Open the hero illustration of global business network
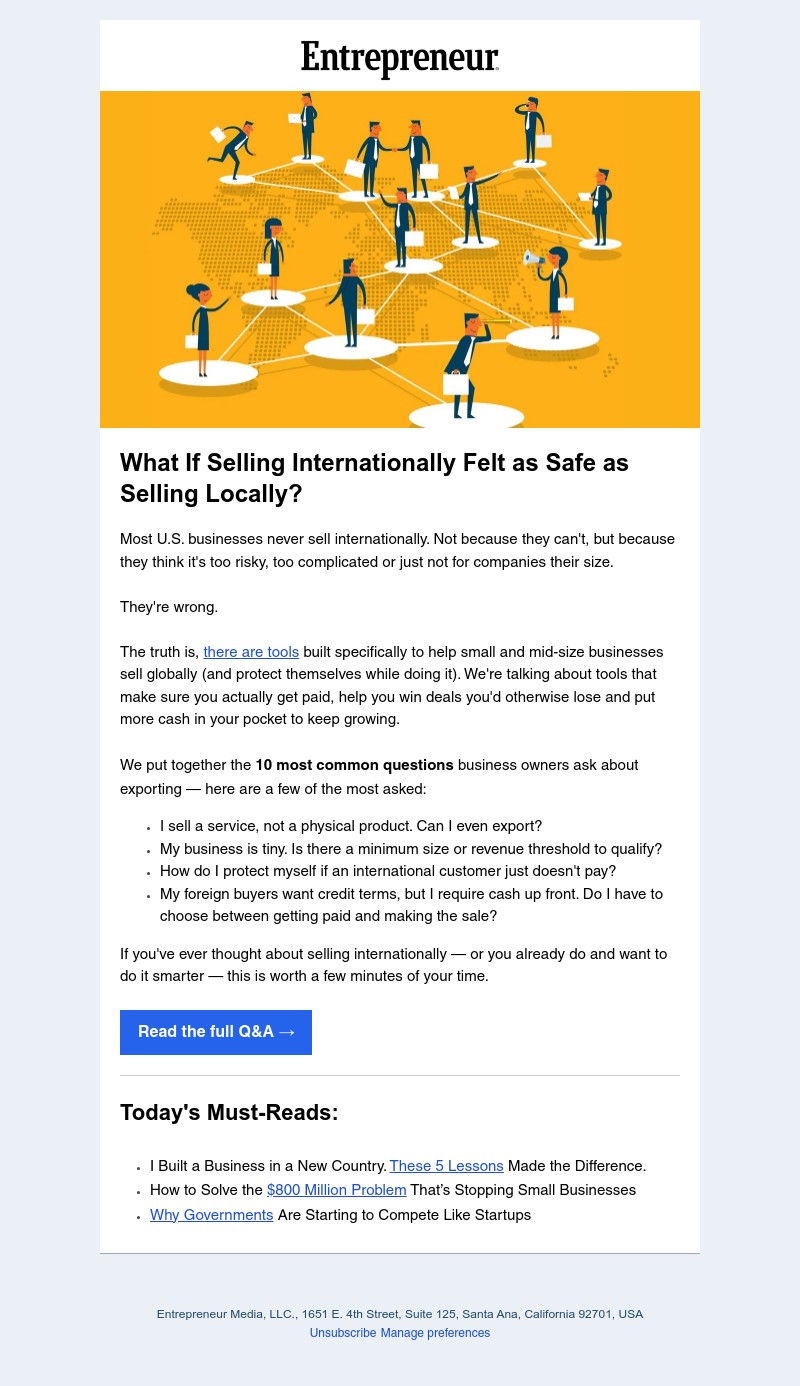800x1386 pixels. point(400,259)
